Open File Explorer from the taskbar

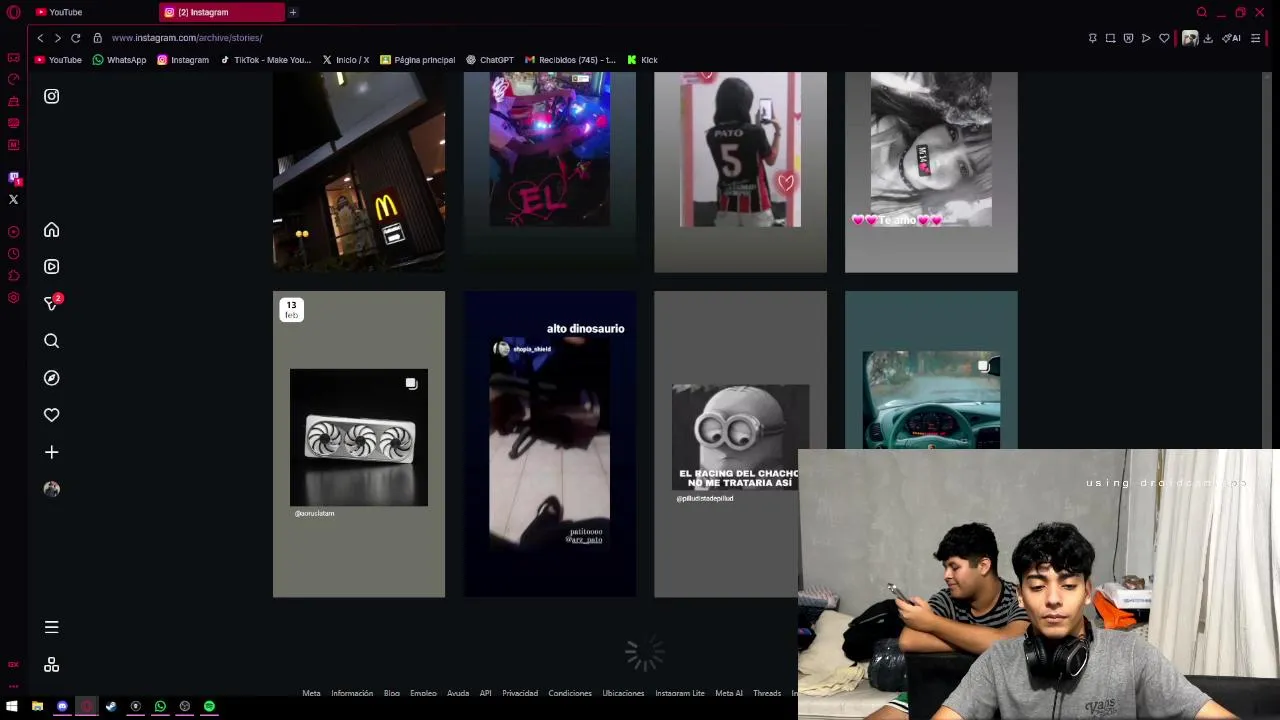(37, 706)
